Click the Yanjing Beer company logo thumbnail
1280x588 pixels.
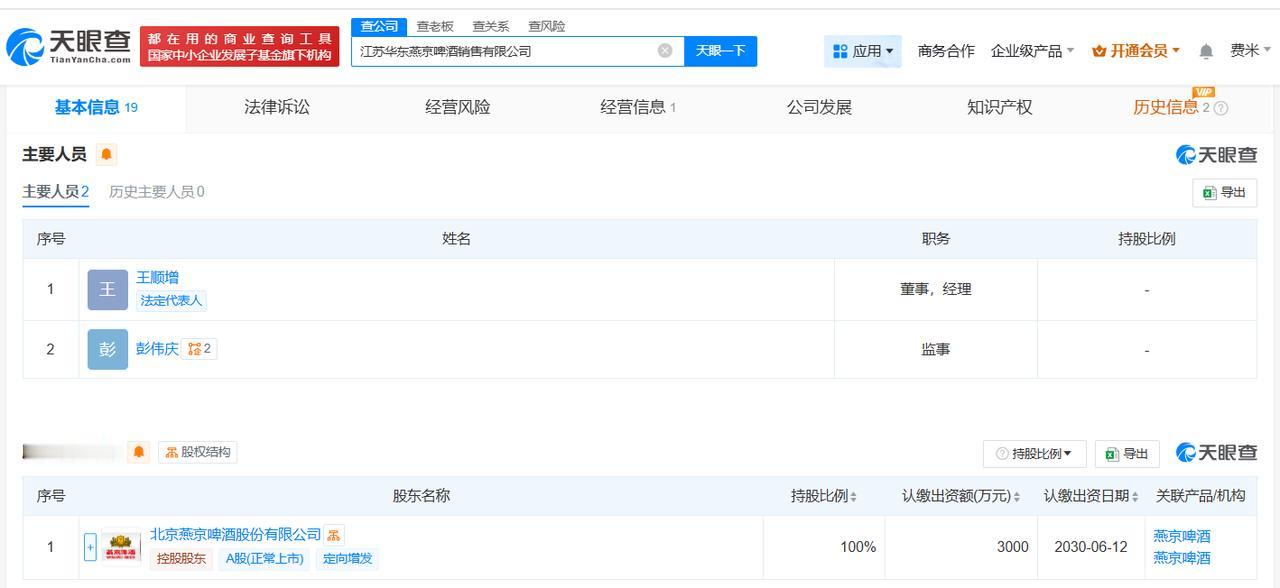click(x=121, y=547)
